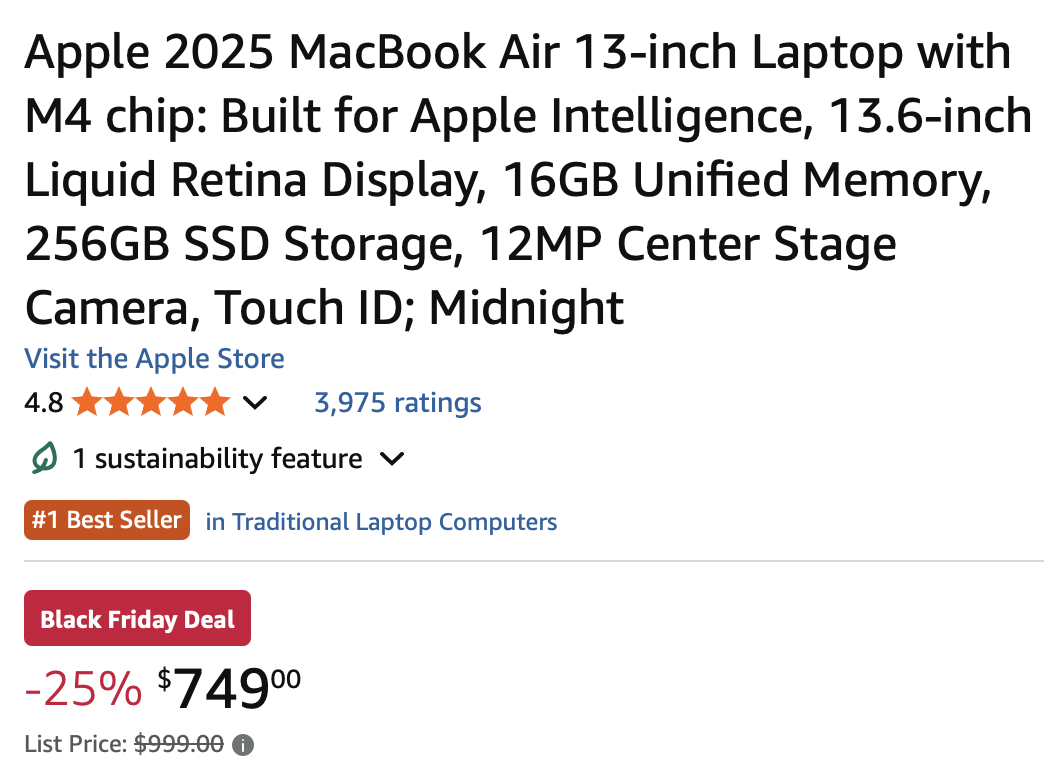
Task: Click the middle orange rating star
Action: click(151, 403)
